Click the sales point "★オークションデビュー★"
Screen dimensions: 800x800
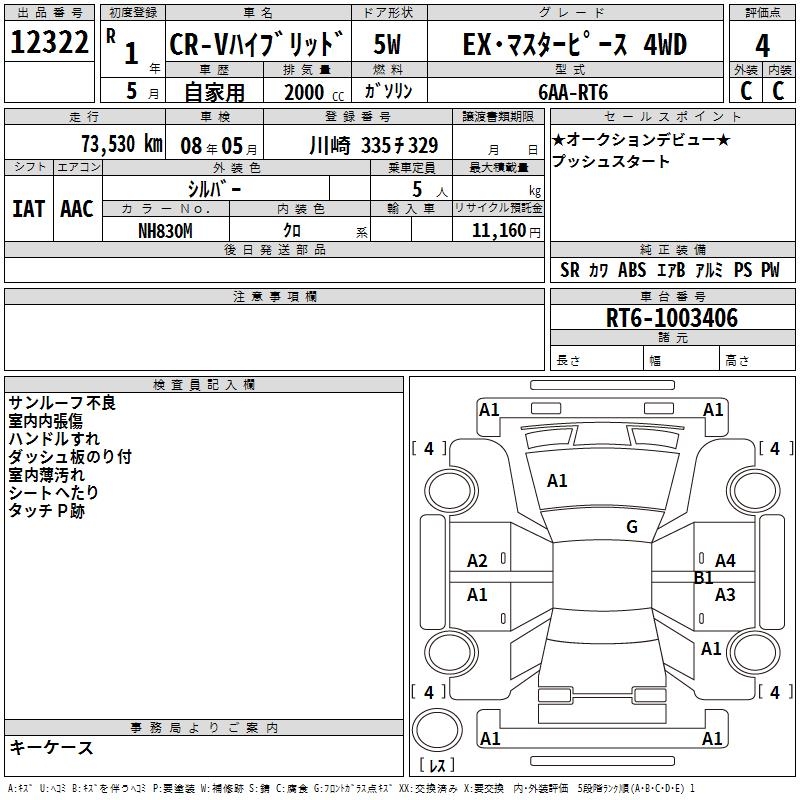[641, 139]
